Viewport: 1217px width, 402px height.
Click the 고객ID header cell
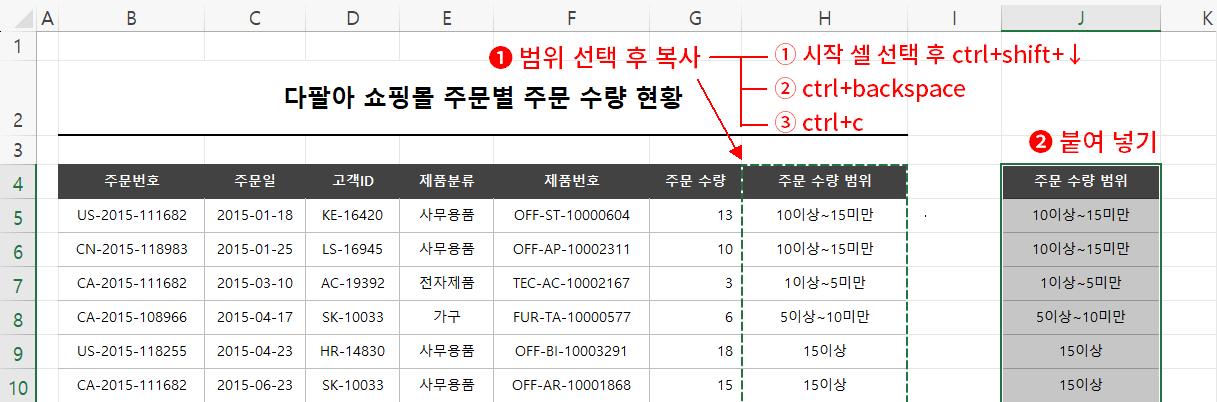[352, 182]
